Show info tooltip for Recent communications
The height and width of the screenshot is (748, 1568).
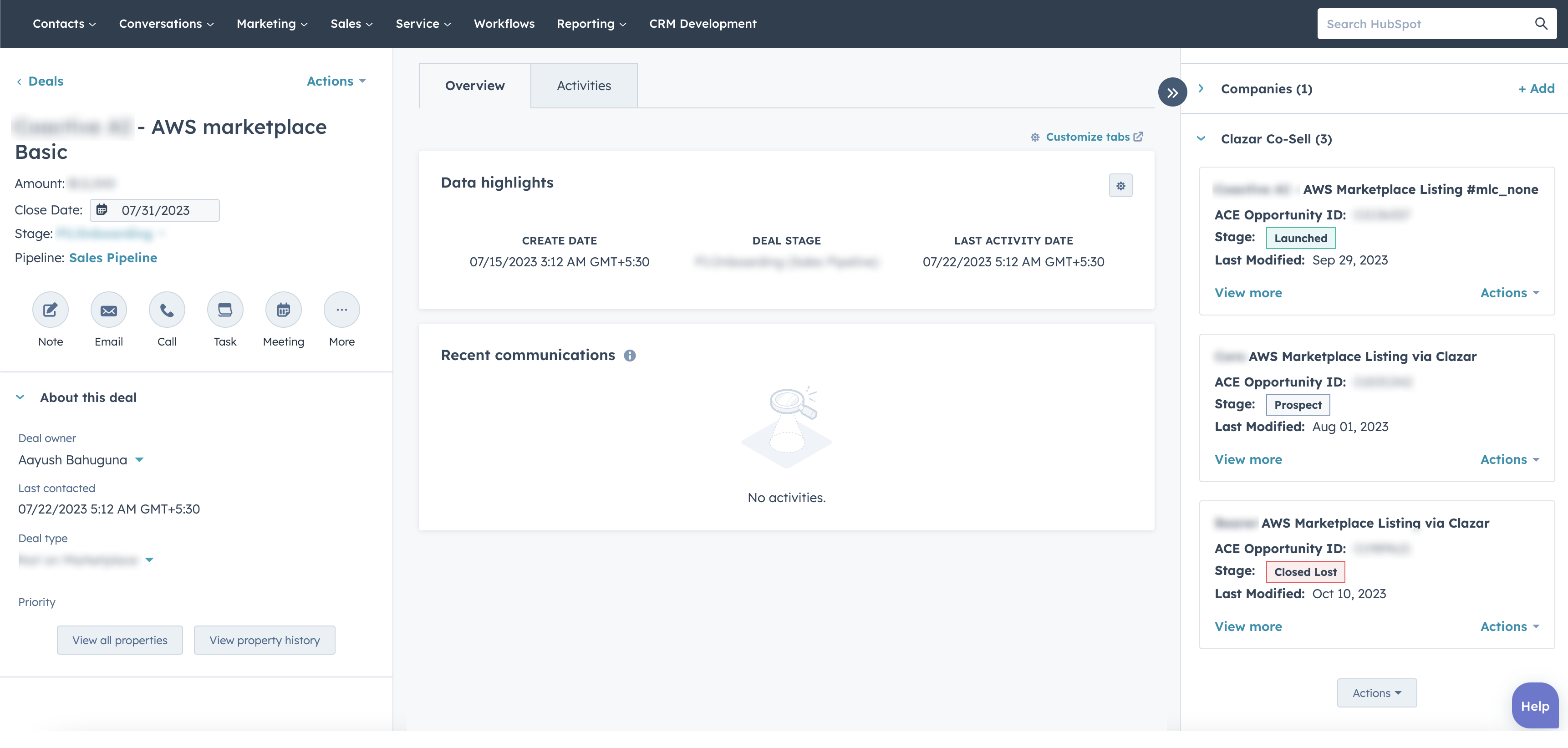point(630,356)
